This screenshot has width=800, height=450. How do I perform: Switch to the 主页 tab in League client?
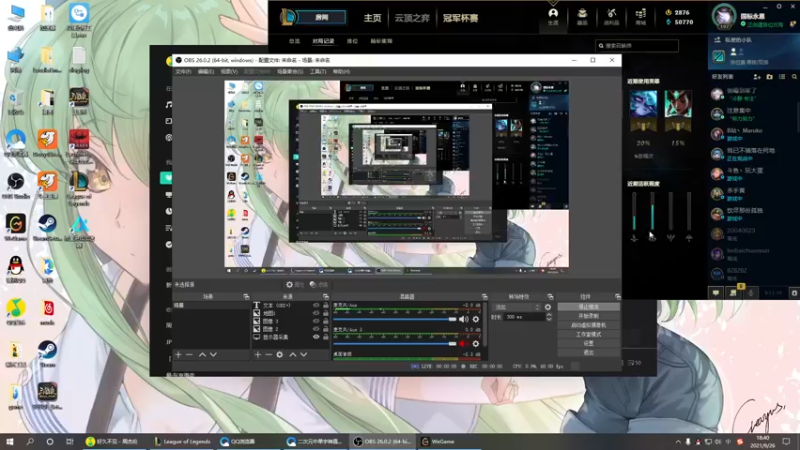click(372, 18)
